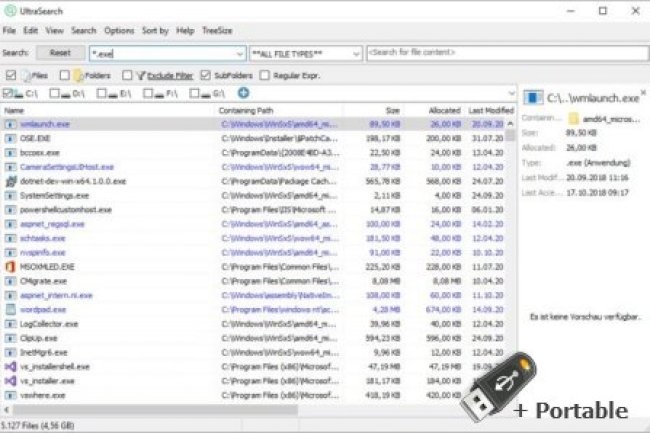This screenshot has width=650, height=433.
Task: Click the vswhere.exe file icon
Action: (10, 395)
